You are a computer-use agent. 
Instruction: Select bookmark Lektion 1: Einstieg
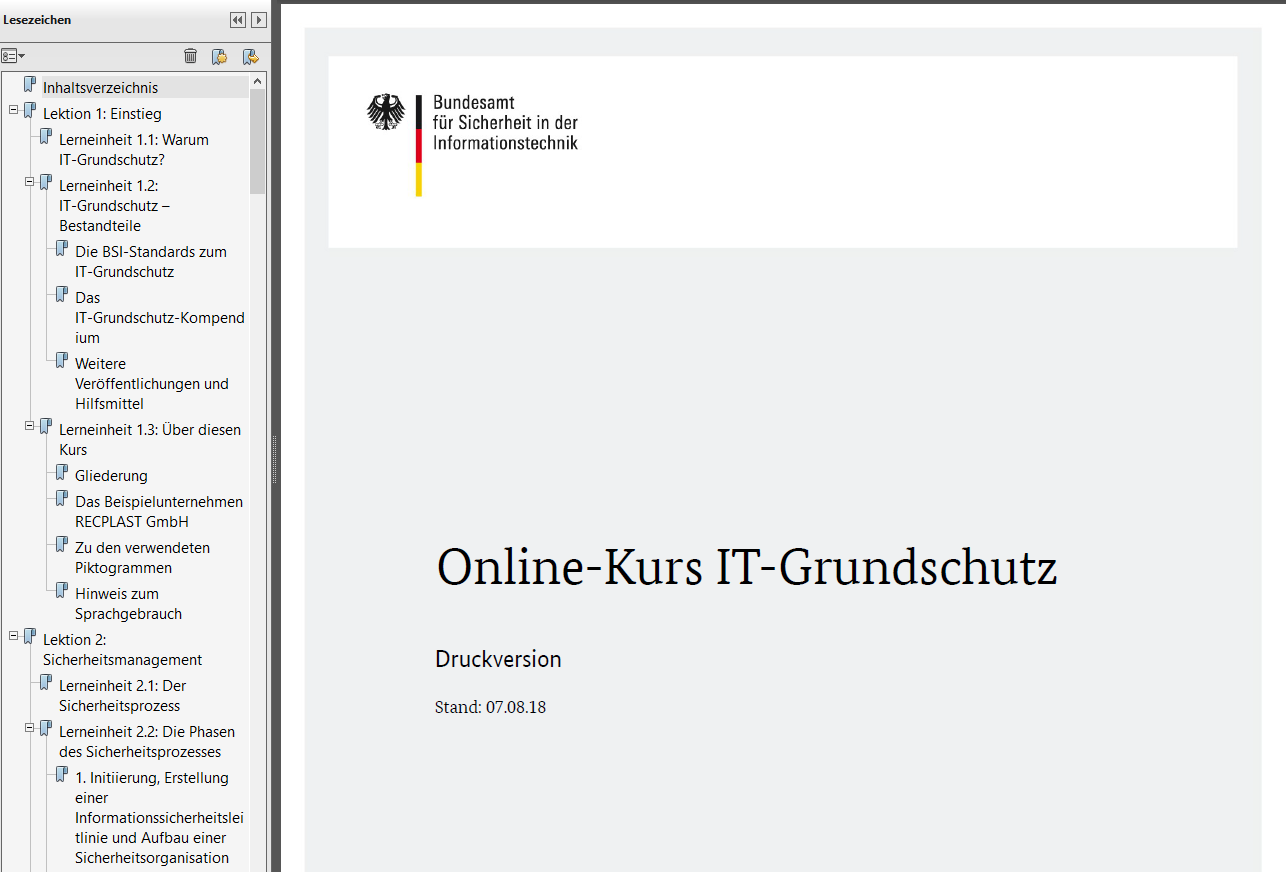point(102,114)
